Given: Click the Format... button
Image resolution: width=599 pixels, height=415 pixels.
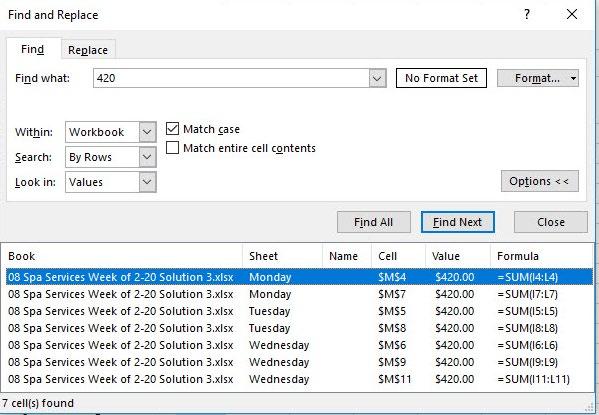Looking at the screenshot, I should coord(533,78).
